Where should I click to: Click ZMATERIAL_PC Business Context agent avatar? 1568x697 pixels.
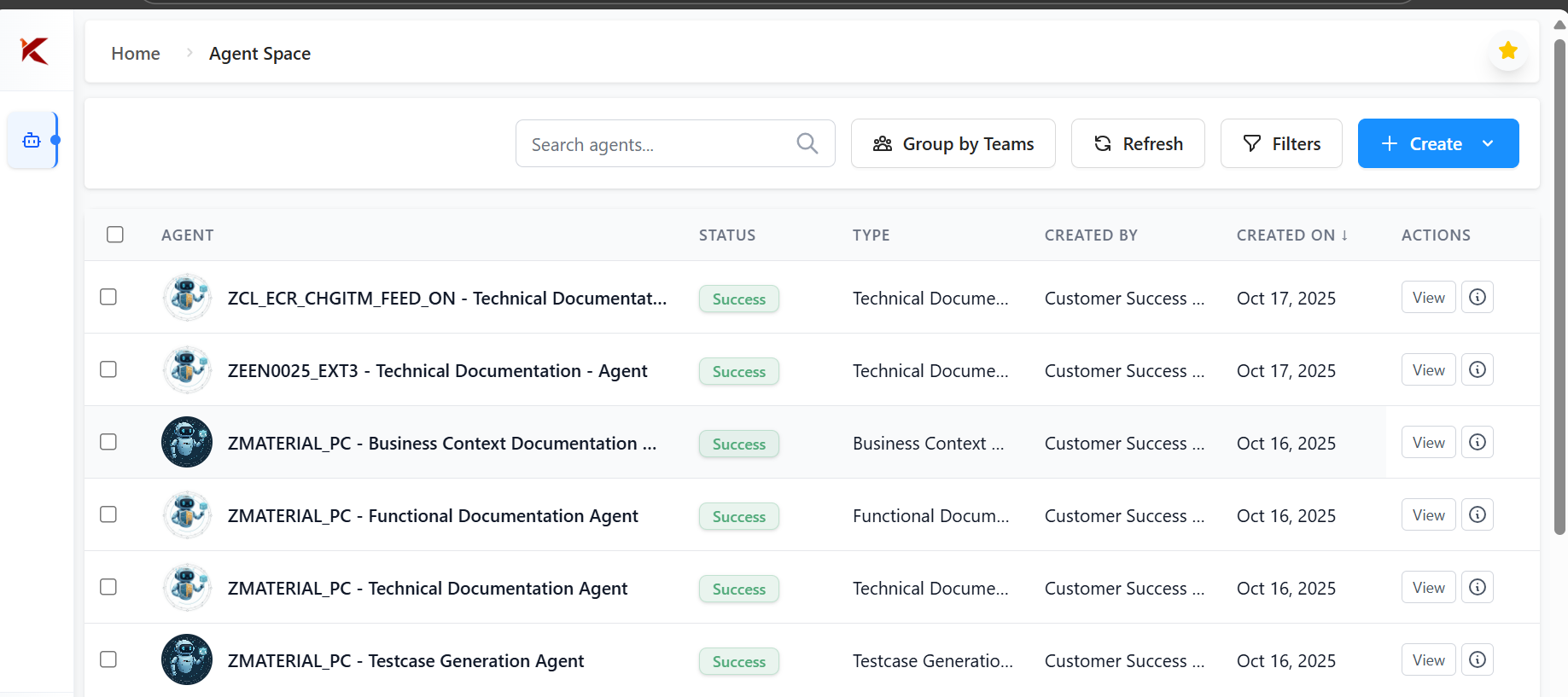187,442
